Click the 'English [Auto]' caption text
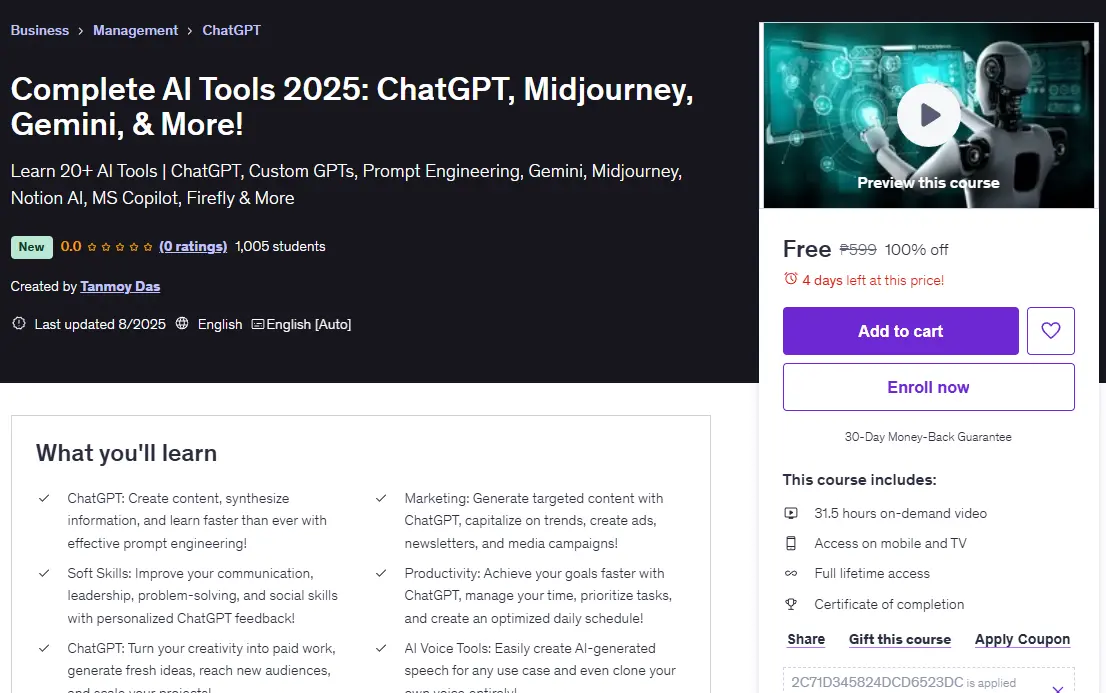Image resolution: width=1106 pixels, height=693 pixels. pyautogui.click(x=308, y=324)
